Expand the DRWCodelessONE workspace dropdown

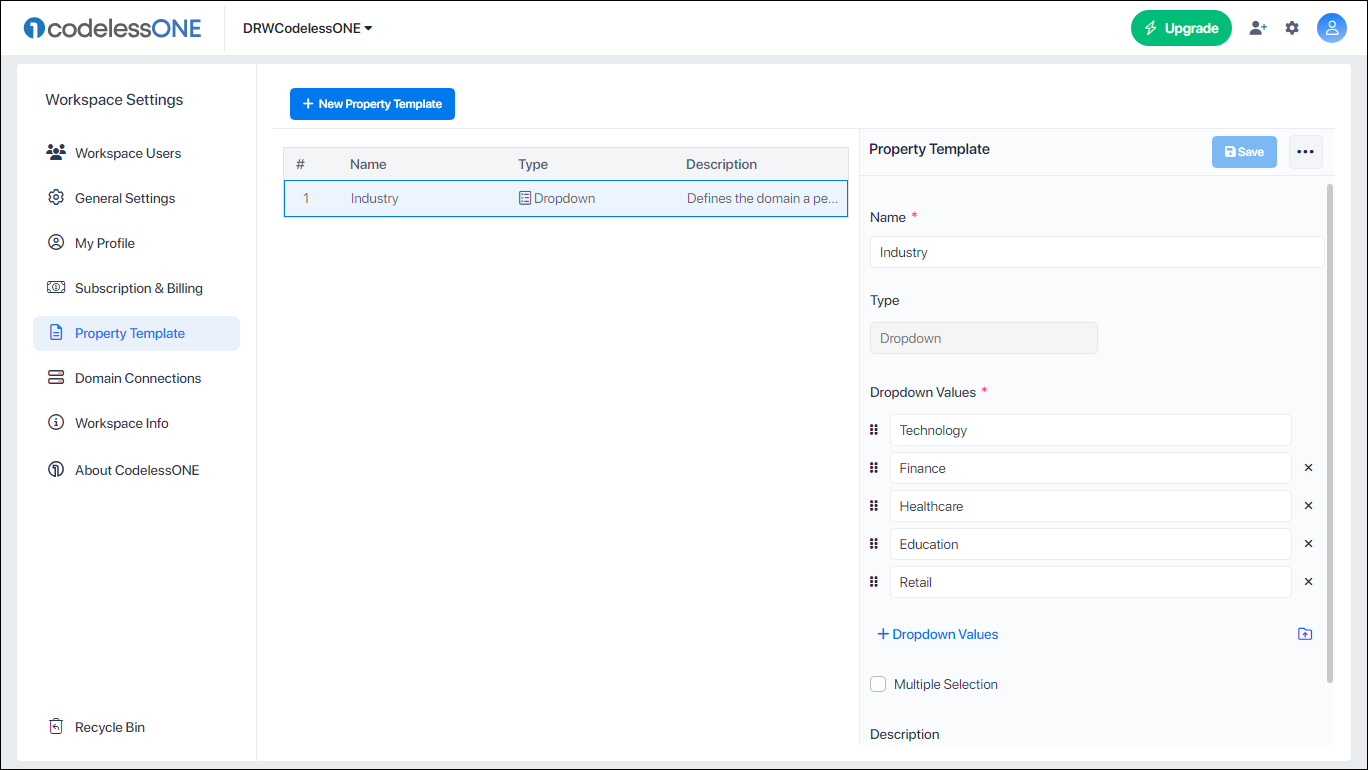pyautogui.click(x=307, y=28)
